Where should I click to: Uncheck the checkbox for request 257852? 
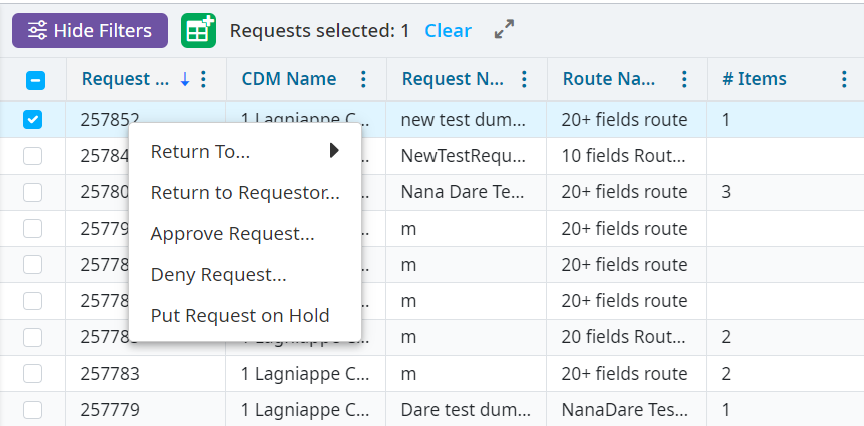33,120
